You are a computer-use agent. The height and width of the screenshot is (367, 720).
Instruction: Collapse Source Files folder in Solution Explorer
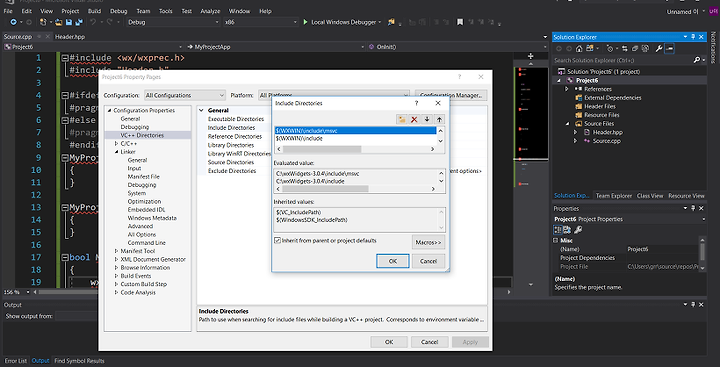(567, 124)
